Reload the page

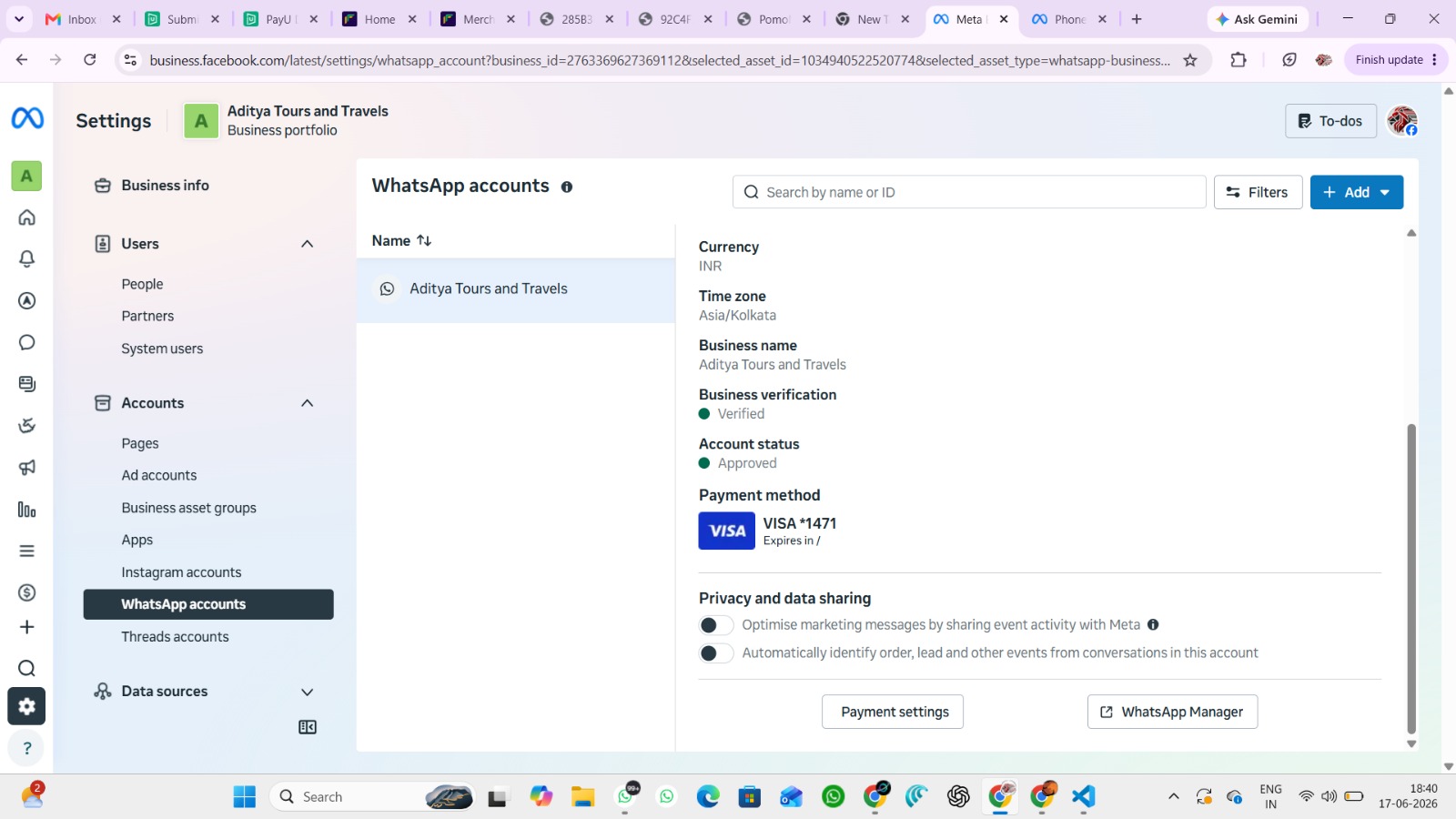pyautogui.click(x=90, y=60)
